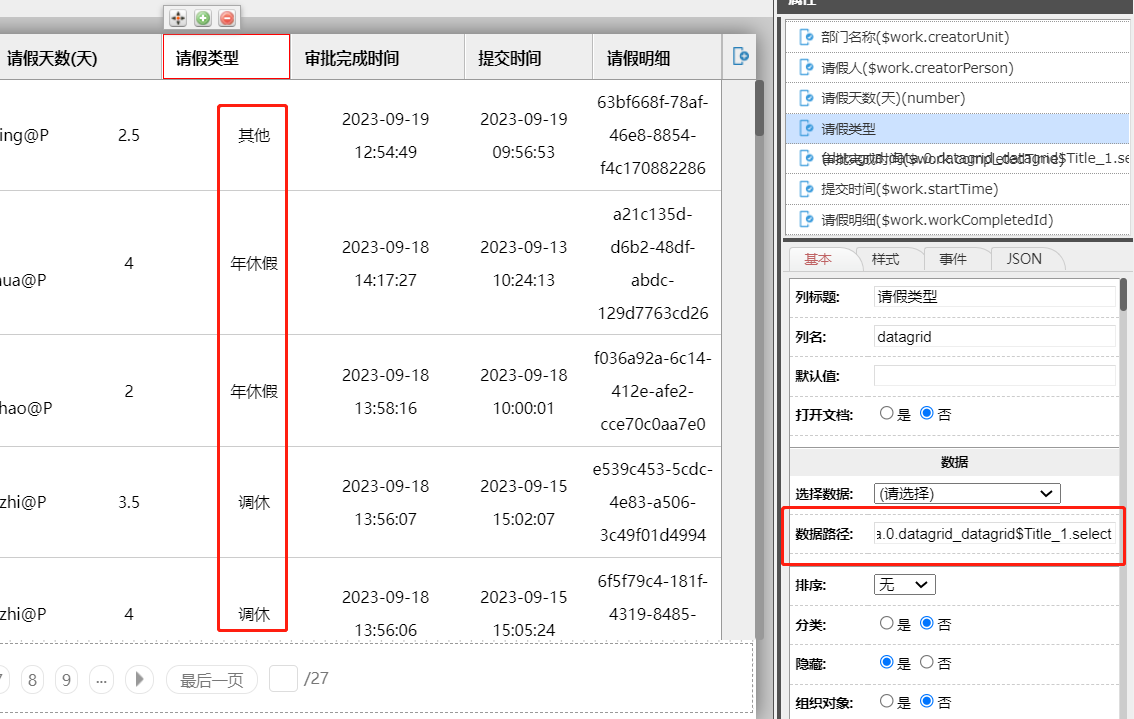Click detail ID starting e539c453-5cdc
1134x719 pixels.
(652, 502)
